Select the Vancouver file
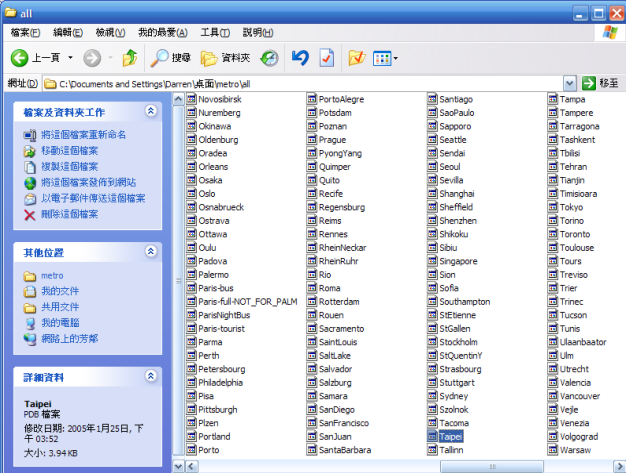 click(574, 396)
